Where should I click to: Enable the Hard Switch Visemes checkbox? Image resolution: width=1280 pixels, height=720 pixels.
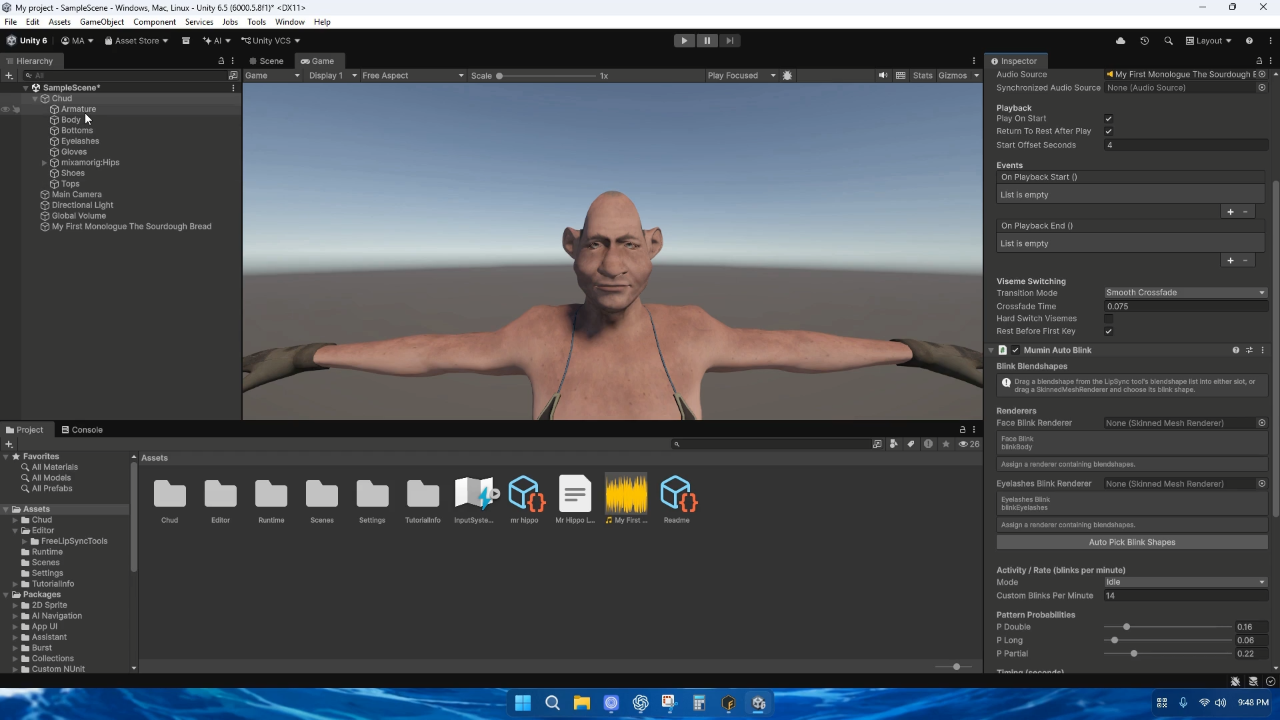point(1108,319)
